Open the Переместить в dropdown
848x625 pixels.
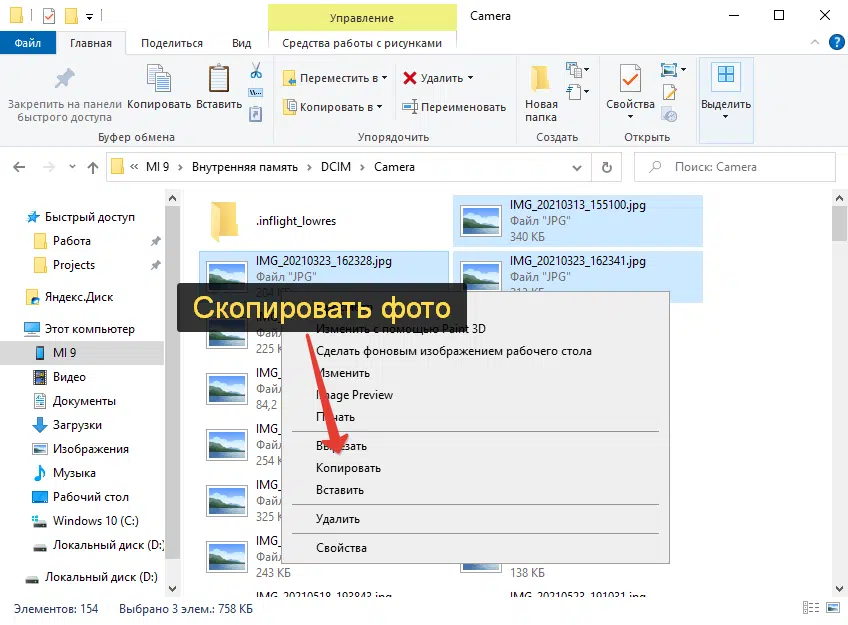[x=335, y=78]
